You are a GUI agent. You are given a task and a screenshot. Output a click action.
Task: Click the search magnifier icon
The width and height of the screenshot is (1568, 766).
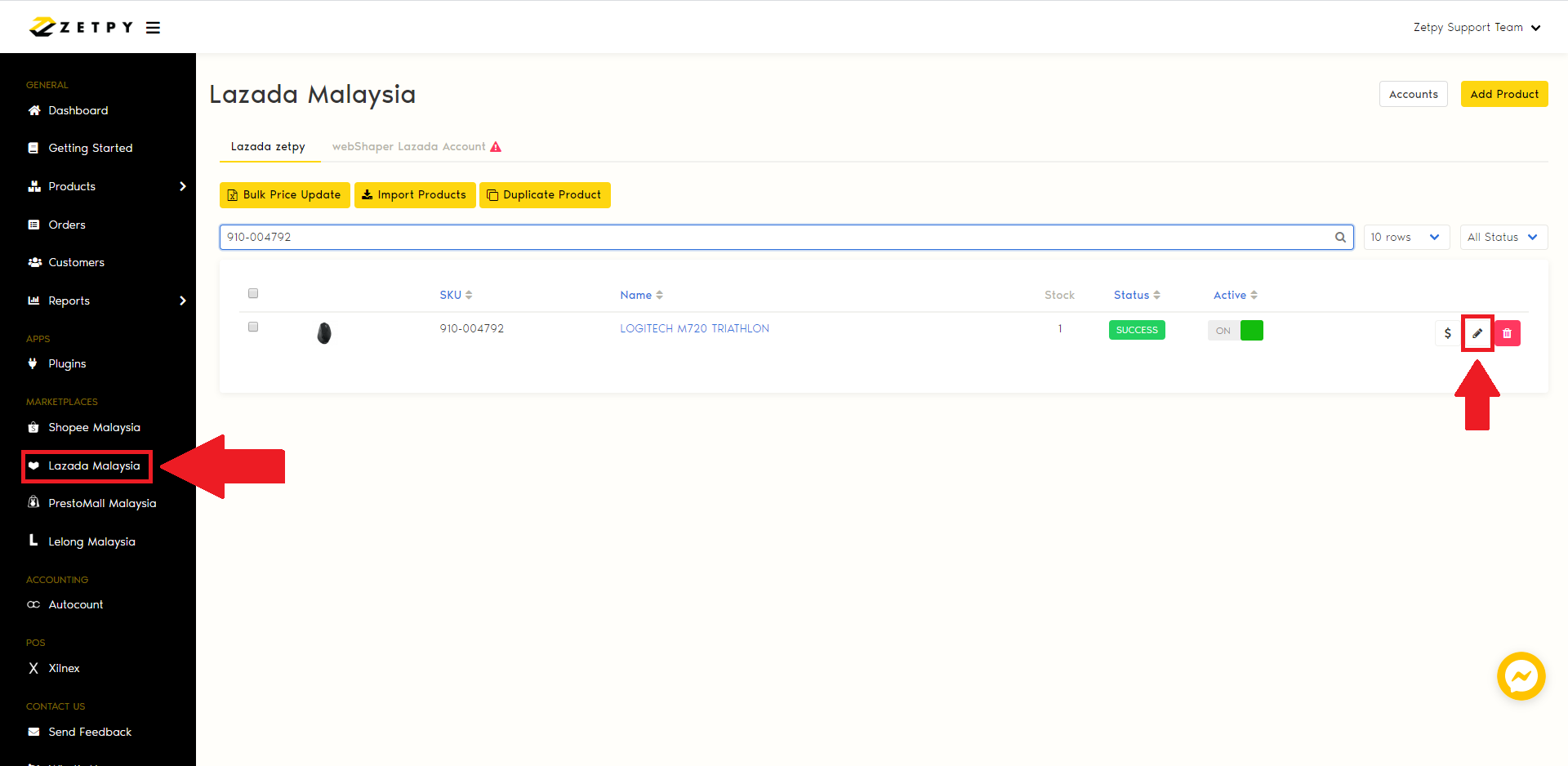tap(1340, 238)
